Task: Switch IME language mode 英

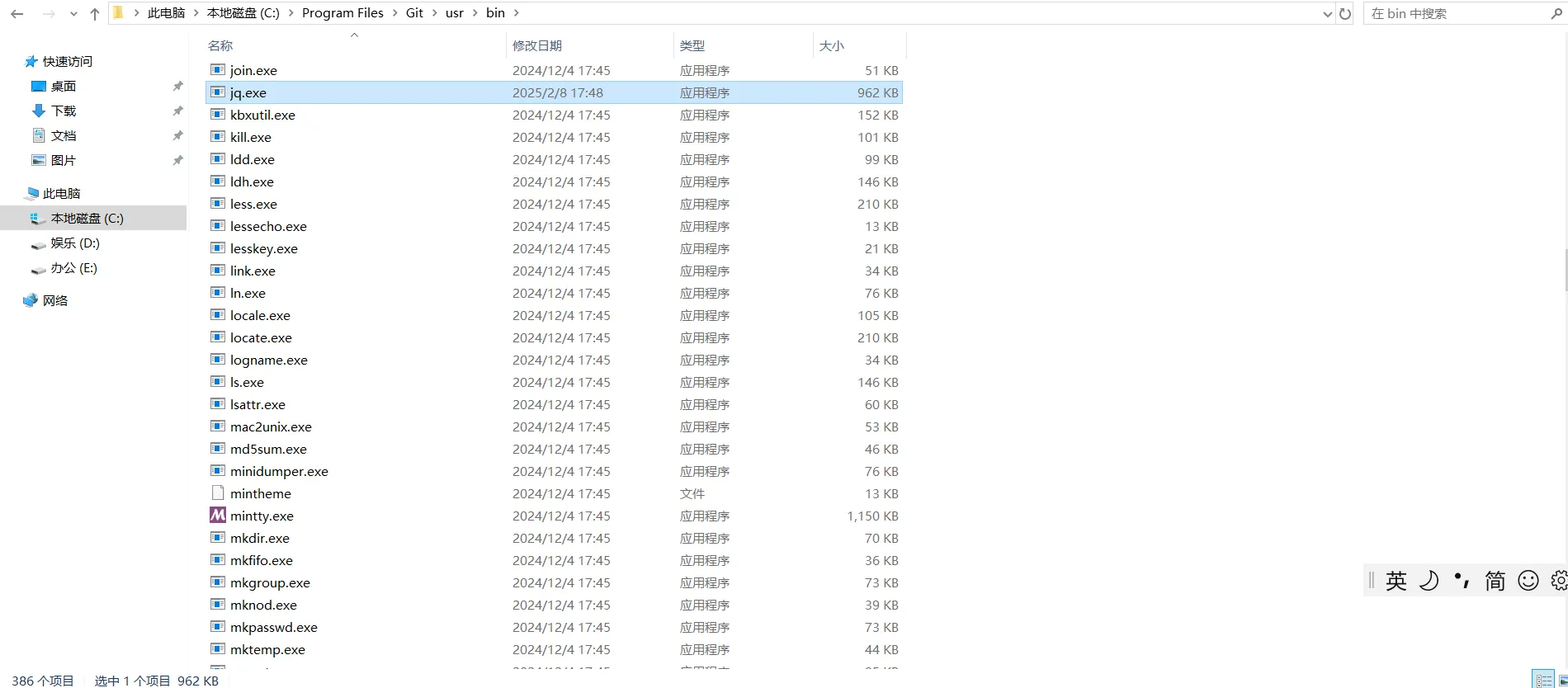Action: (x=1396, y=581)
